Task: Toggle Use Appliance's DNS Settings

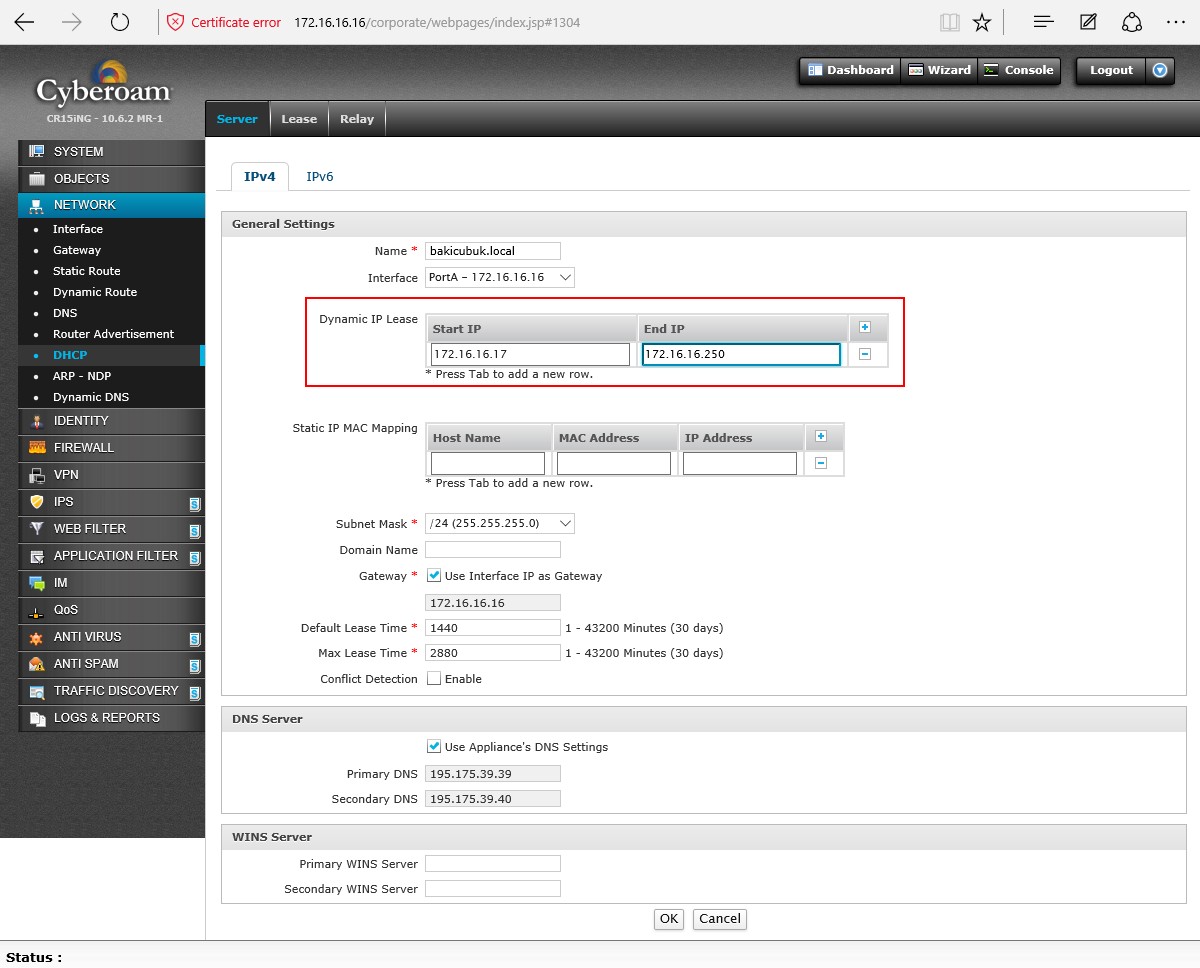Action: (434, 747)
